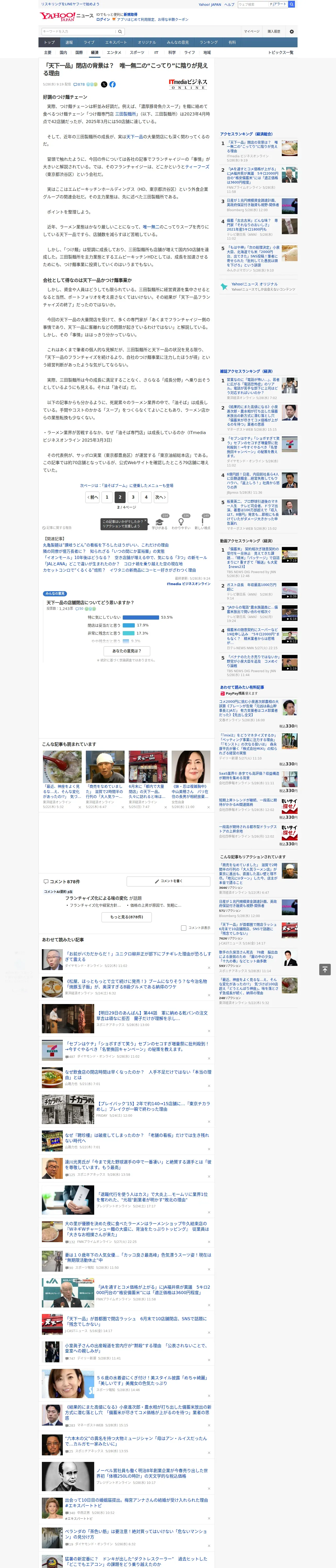Viewport: 336px width, 1568px height.
Task: Click the あなたの意見は？ poll button
Action: (x=127, y=651)
